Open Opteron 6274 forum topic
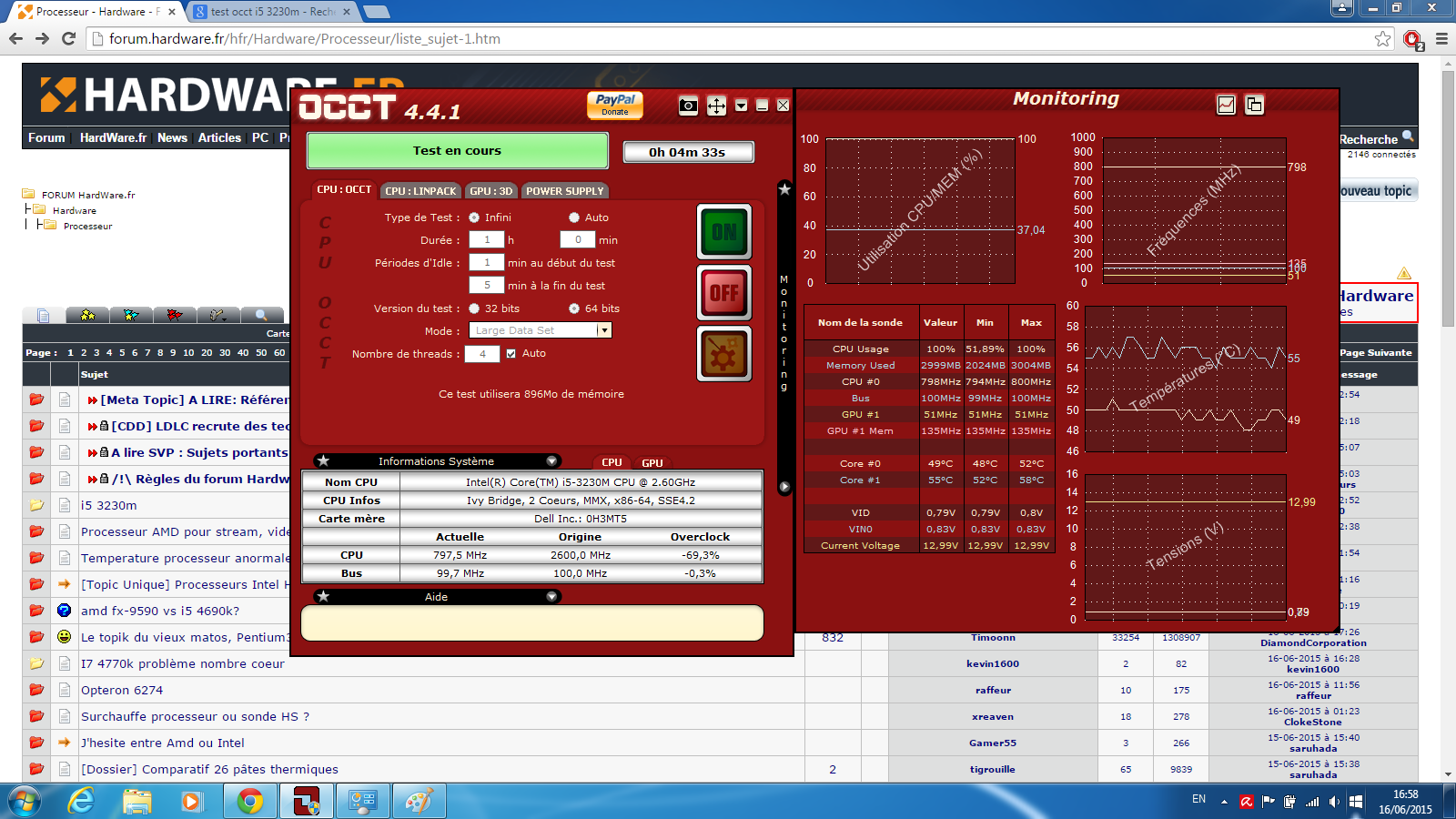Screen dimensions: 1456x819 pos(122,690)
